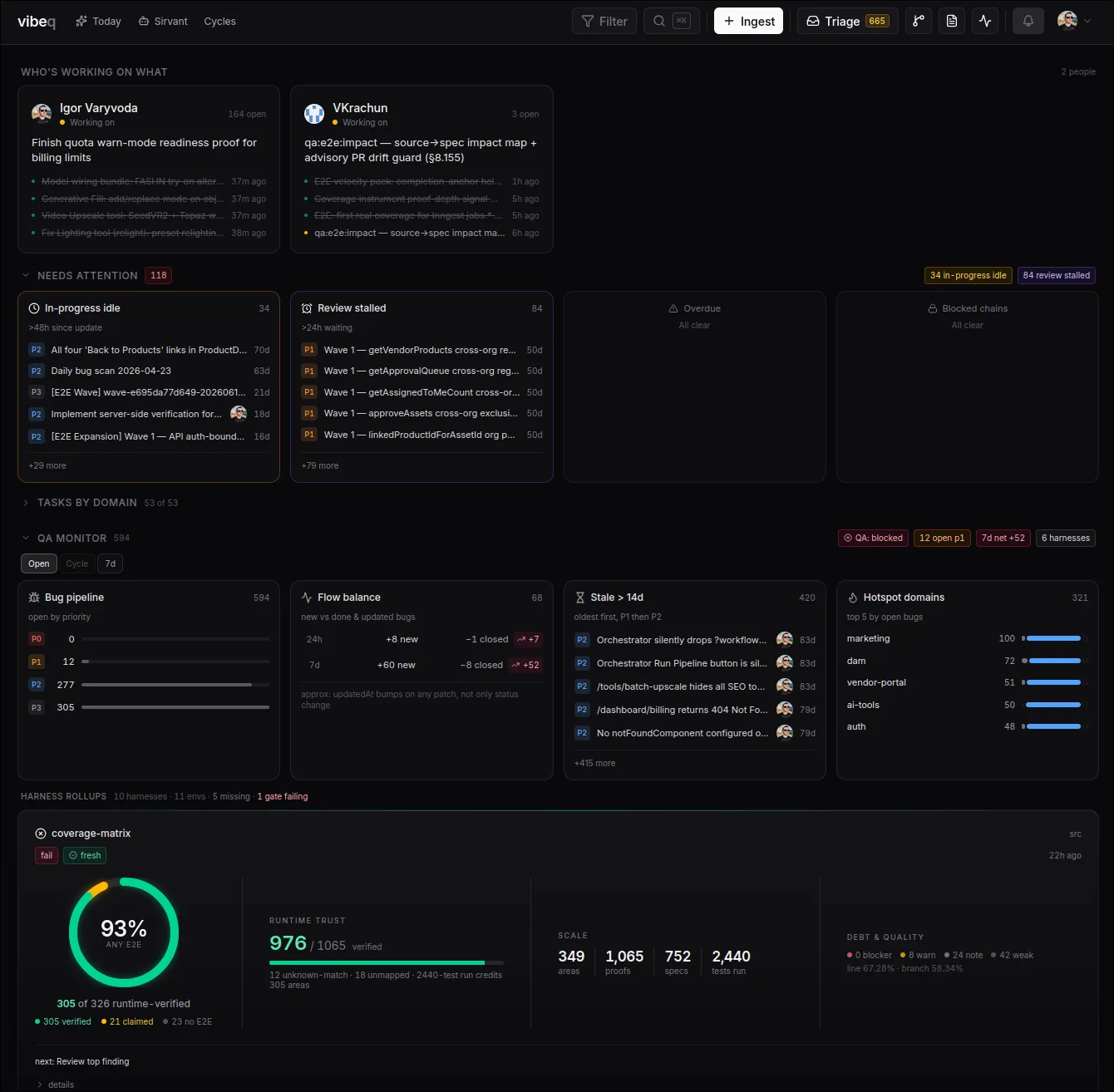Click the 'fail' status tag on coverage-matrix

(47, 855)
